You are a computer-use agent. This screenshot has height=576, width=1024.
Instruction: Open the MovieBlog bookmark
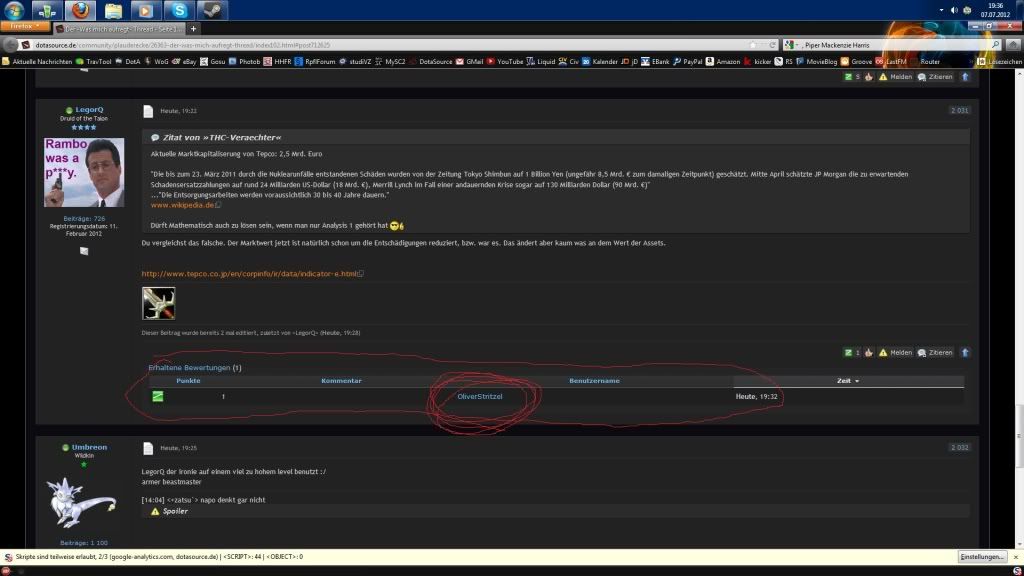(817, 61)
